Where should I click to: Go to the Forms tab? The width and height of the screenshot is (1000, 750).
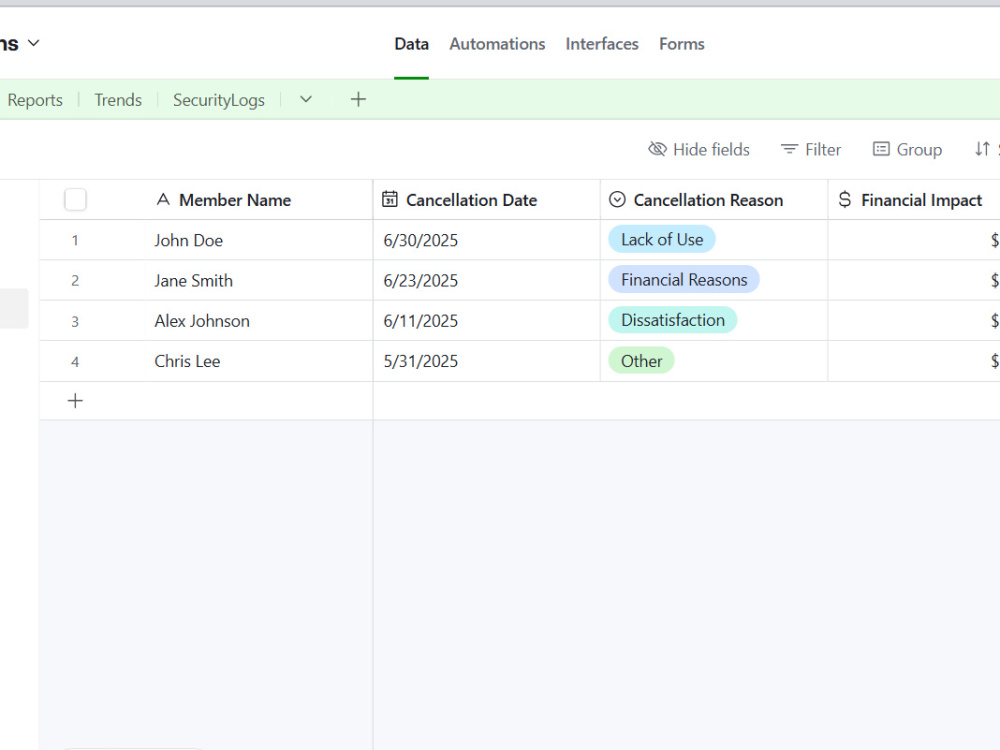pos(681,44)
